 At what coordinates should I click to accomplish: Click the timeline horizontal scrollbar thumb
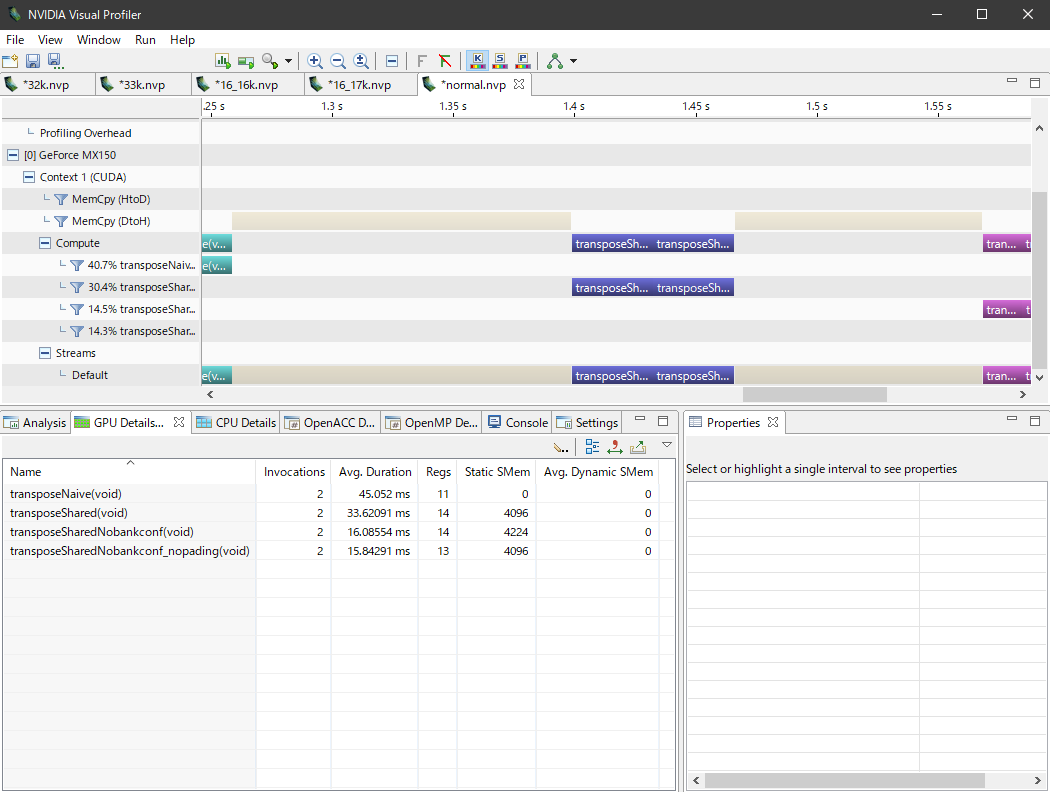(x=814, y=395)
